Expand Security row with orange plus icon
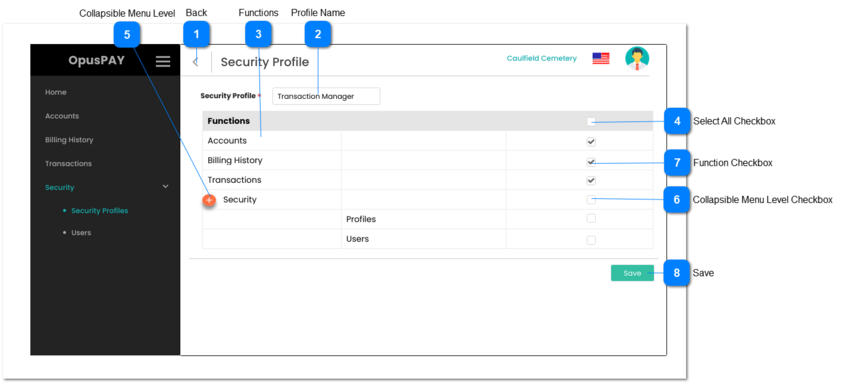 209,200
